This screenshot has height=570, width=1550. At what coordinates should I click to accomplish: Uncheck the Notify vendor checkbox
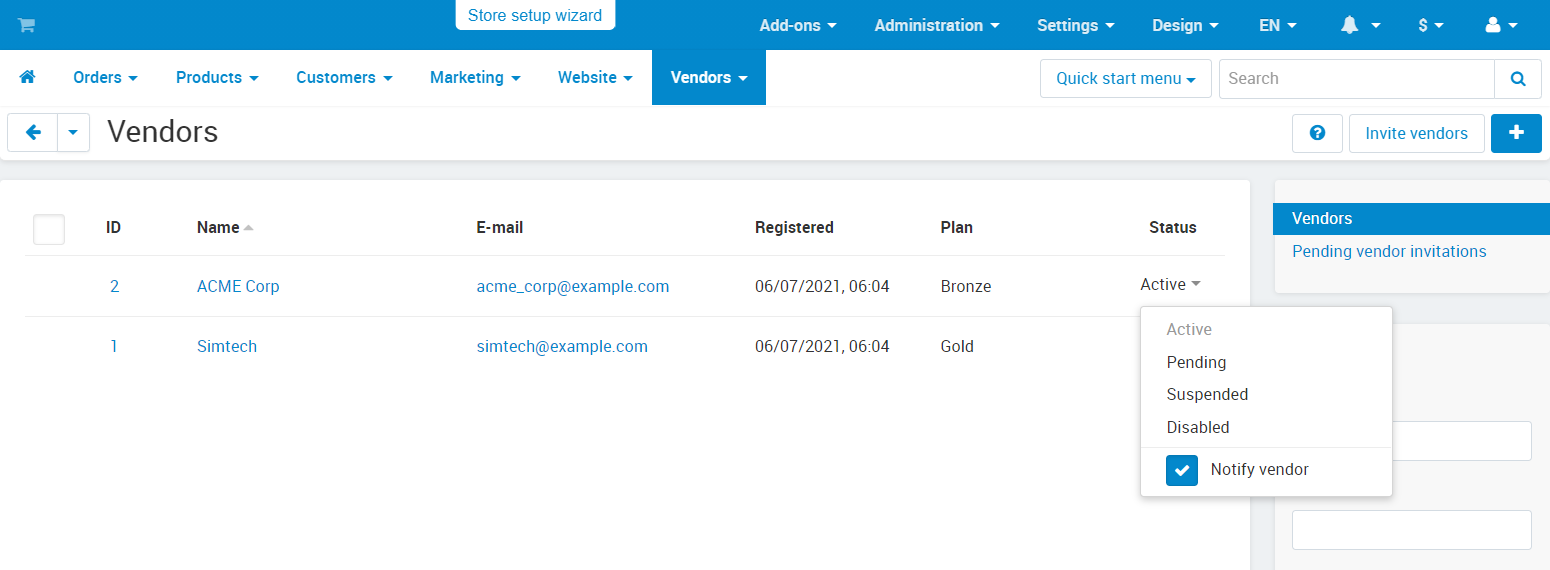click(1182, 470)
